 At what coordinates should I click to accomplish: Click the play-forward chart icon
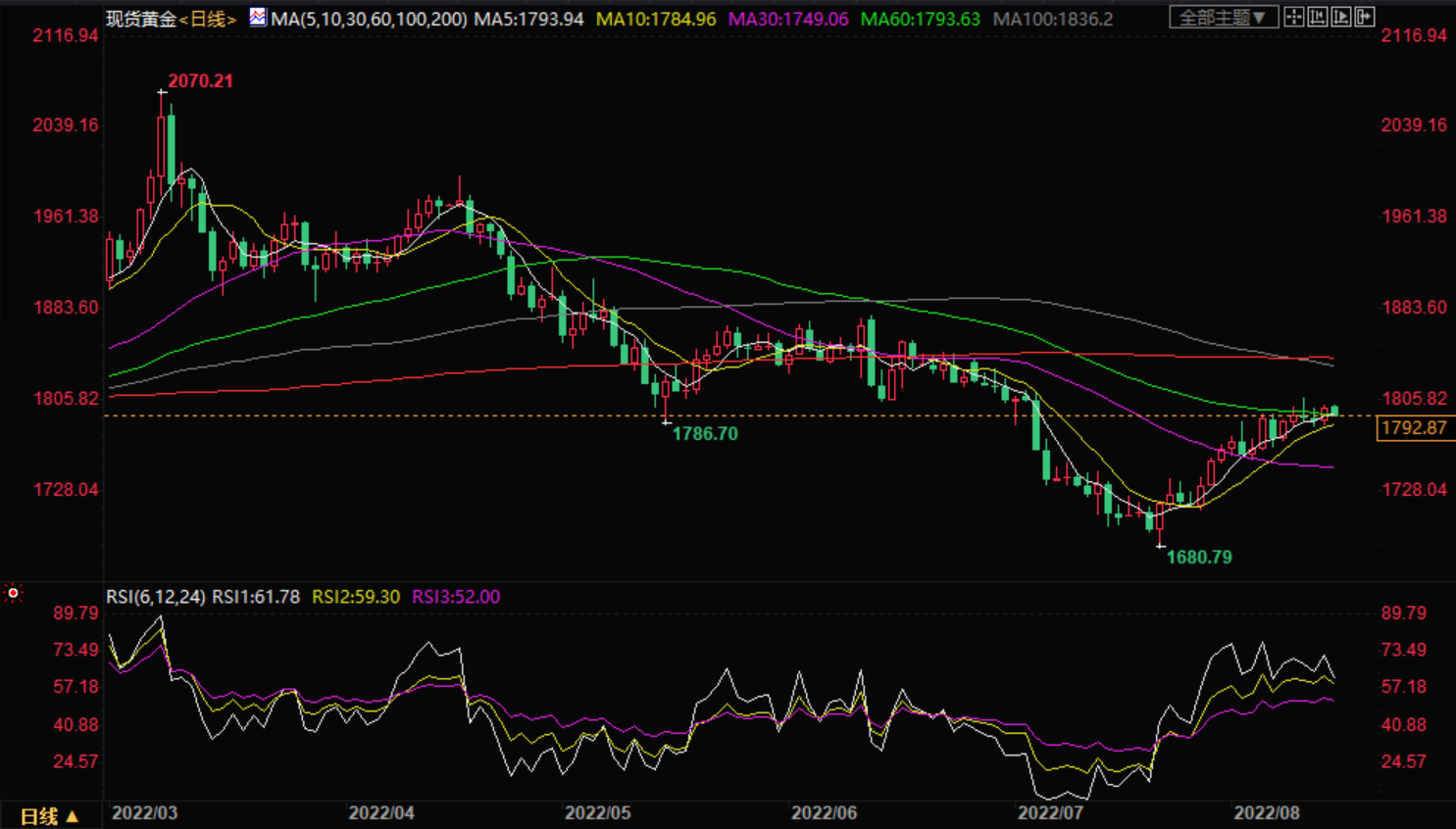(x=1340, y=17)
